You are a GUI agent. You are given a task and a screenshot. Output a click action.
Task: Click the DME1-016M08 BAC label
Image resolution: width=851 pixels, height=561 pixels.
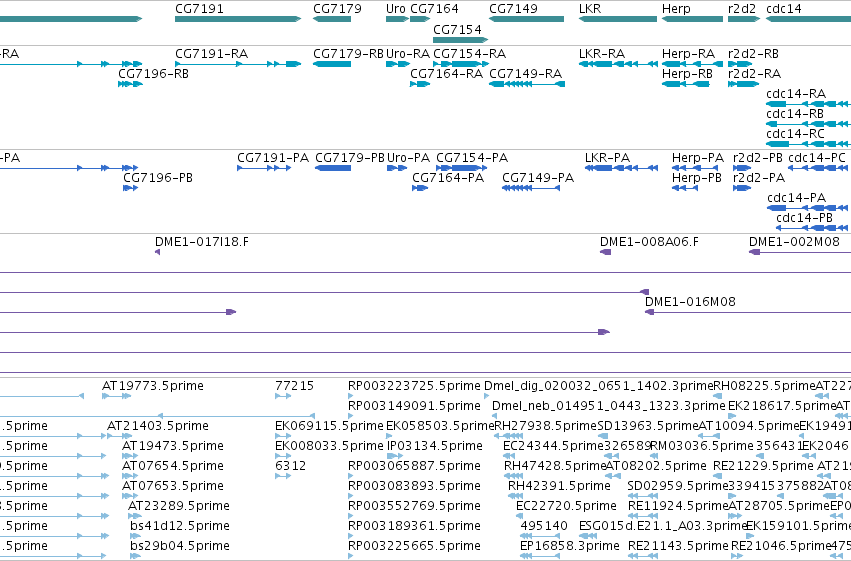(x=690, y=302)
